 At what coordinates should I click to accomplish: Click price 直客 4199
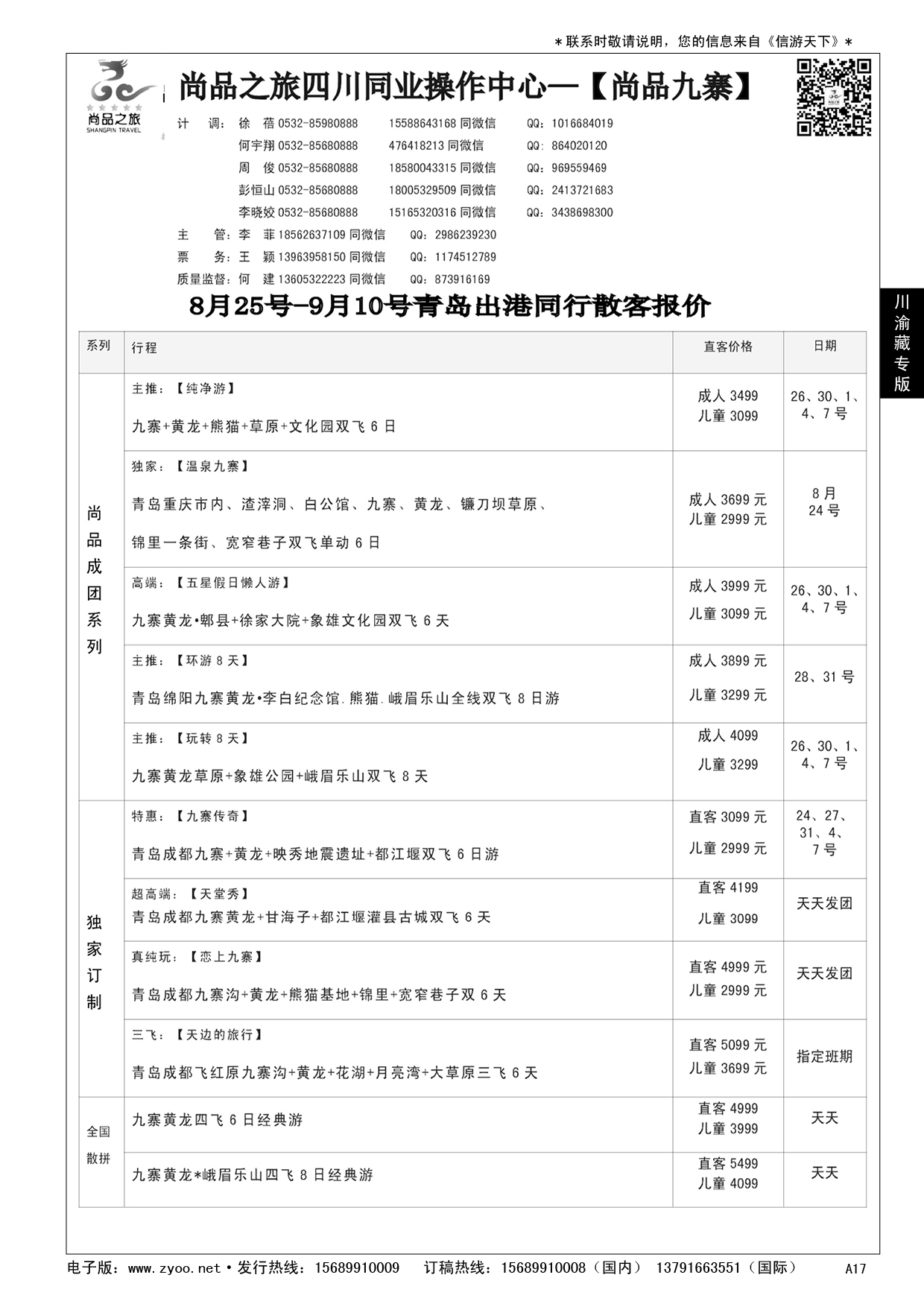pos(727,888)
